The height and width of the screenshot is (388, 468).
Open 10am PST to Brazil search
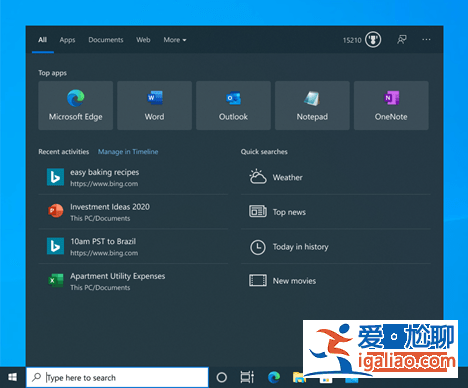[x=133, y=247]
